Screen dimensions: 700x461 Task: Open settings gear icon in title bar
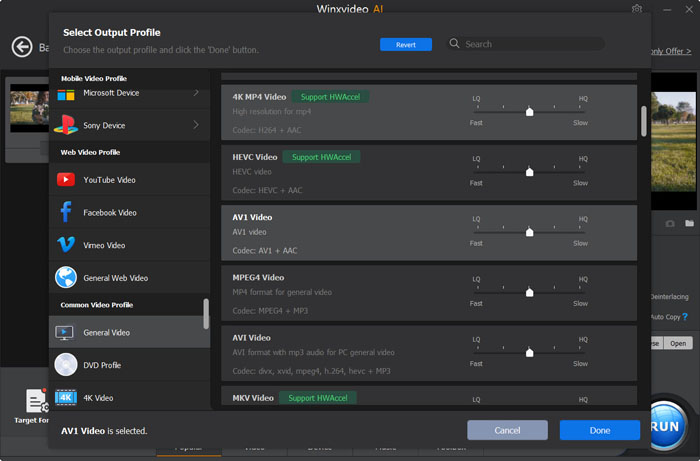coord(637,9)
